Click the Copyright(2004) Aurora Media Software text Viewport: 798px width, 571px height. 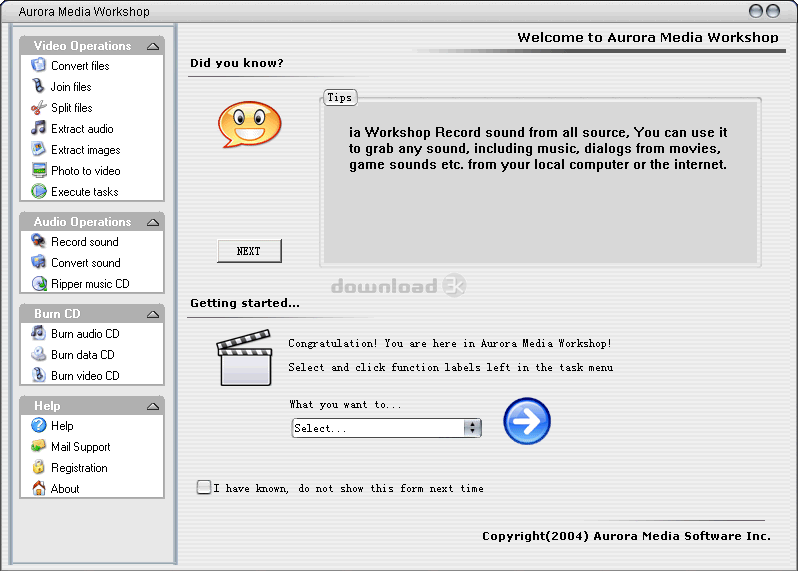[626, 536]
